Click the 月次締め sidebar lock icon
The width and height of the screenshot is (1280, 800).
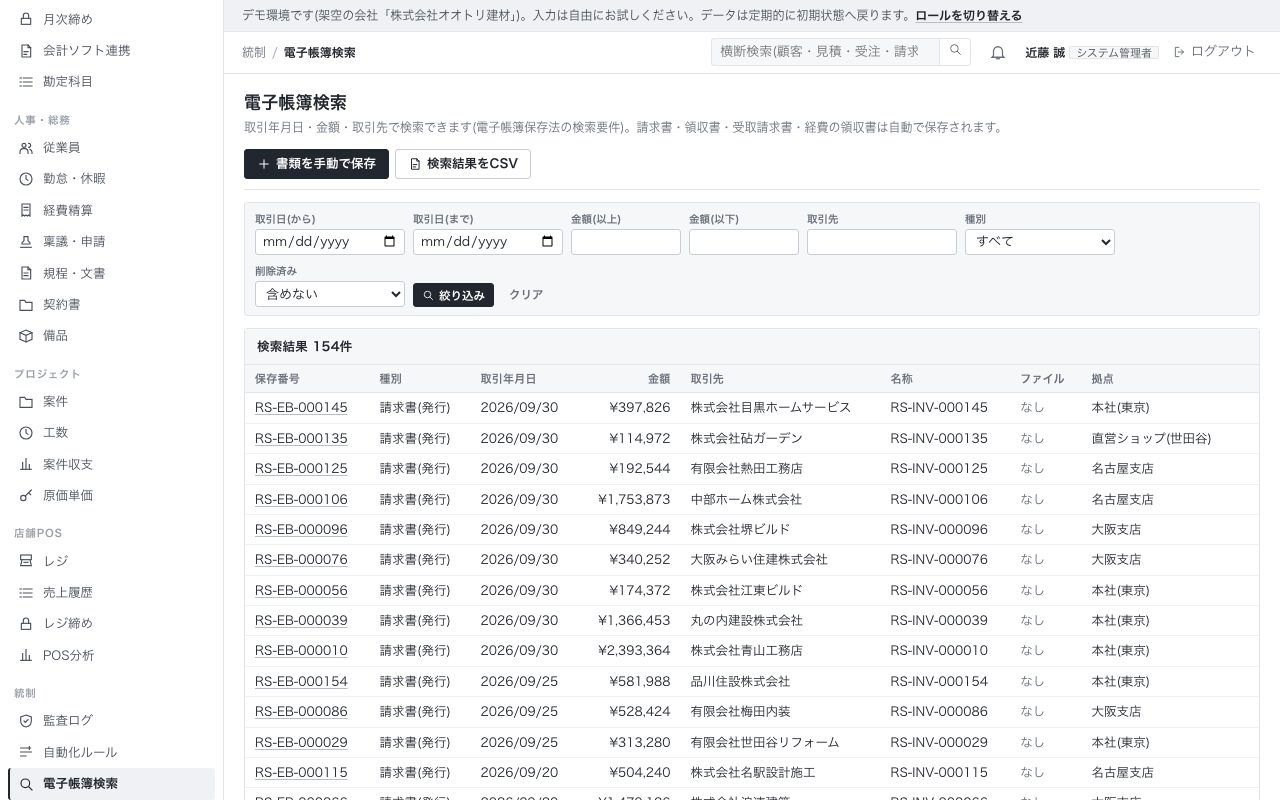pos(26,19)
